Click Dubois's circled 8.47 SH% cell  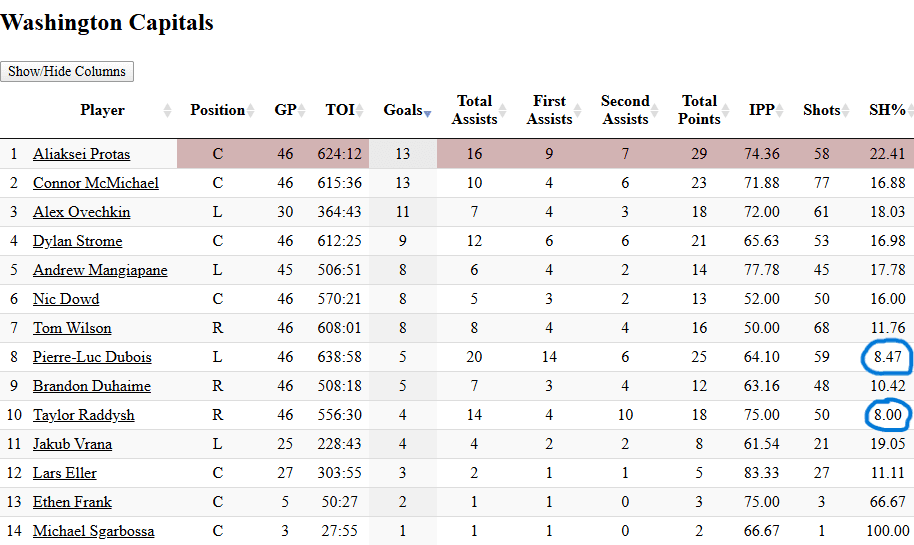[x=886, y=357]
